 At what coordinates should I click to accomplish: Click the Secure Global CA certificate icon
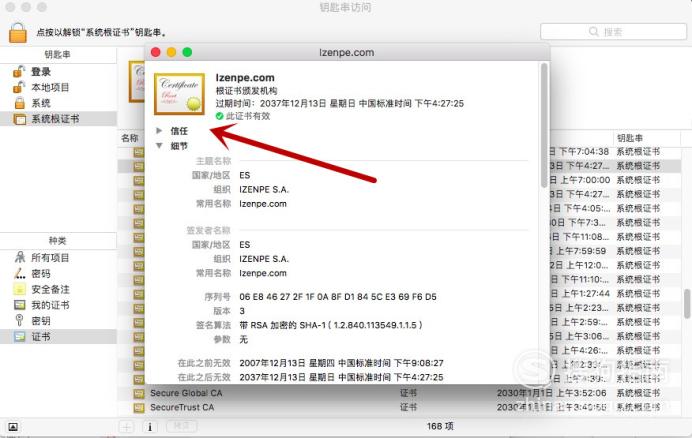coord(139,393)
